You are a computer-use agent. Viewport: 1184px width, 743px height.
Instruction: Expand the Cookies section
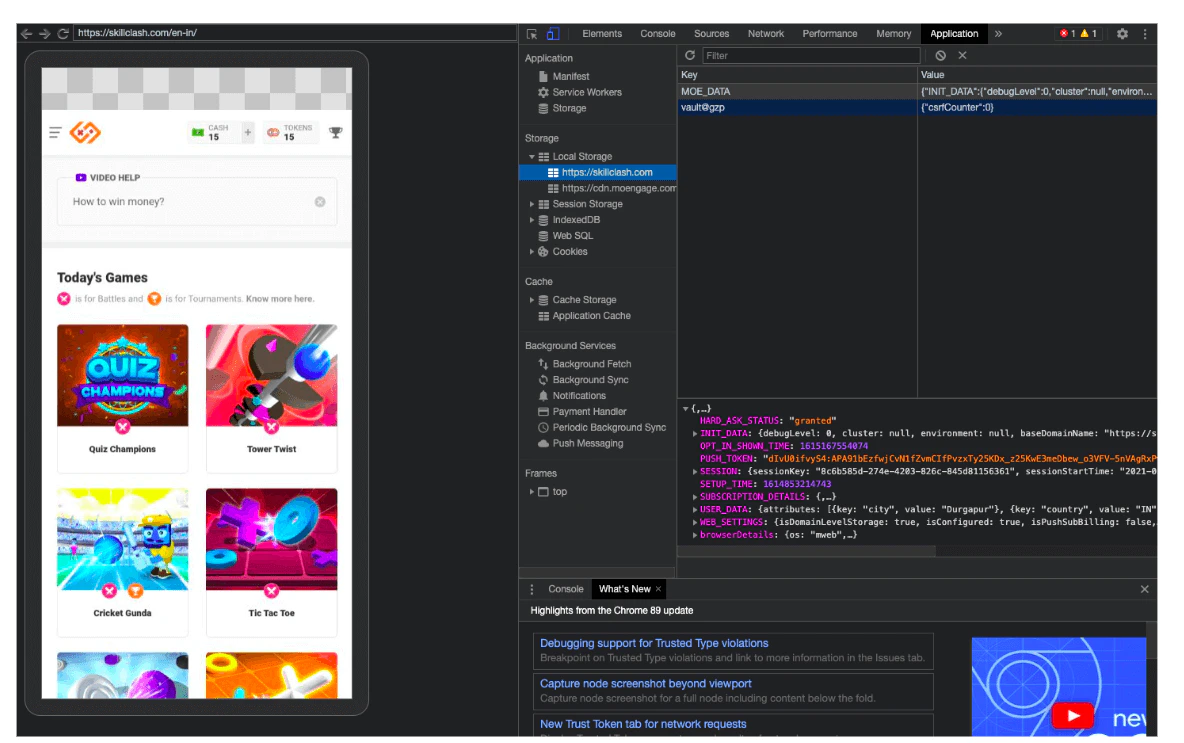[532, 252]
